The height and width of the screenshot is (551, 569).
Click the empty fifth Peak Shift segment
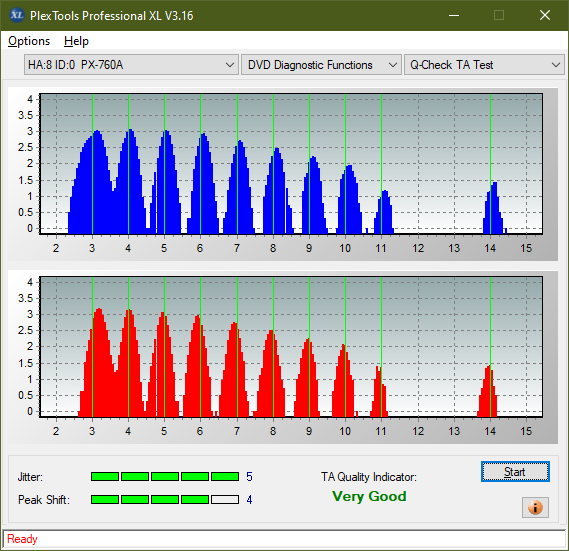(x=225, y=499)
